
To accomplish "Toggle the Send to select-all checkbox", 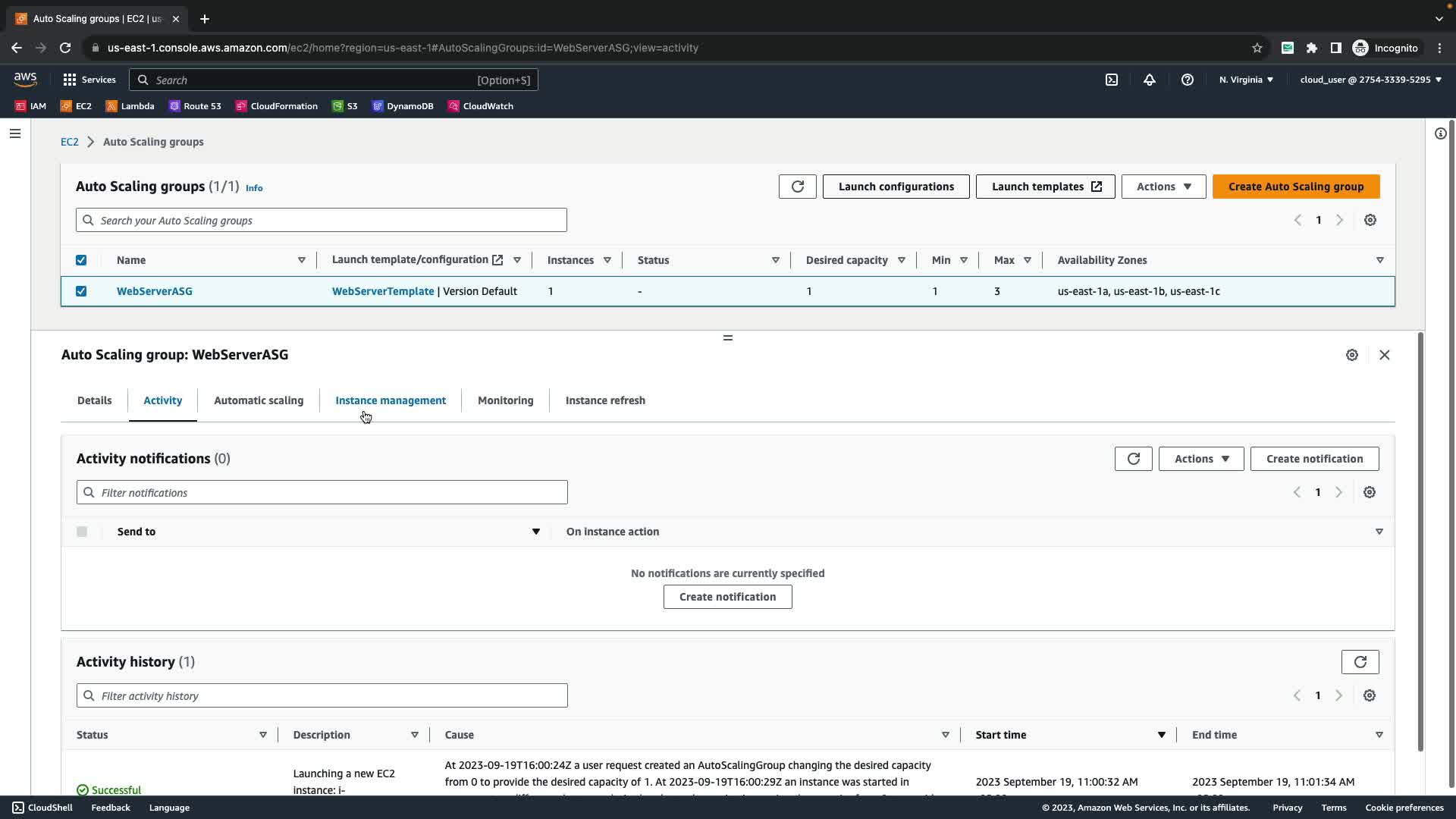I will pyautogui.click(x=82, y=532).
